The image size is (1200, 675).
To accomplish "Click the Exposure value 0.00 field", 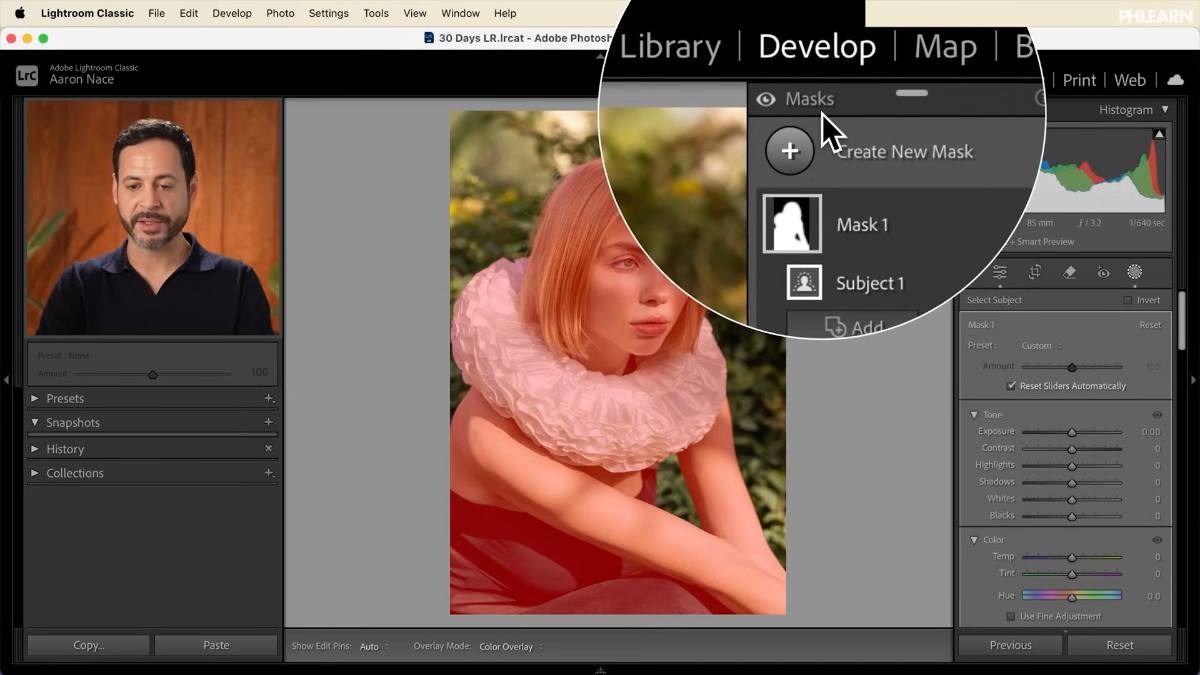I will [1150, 432].
